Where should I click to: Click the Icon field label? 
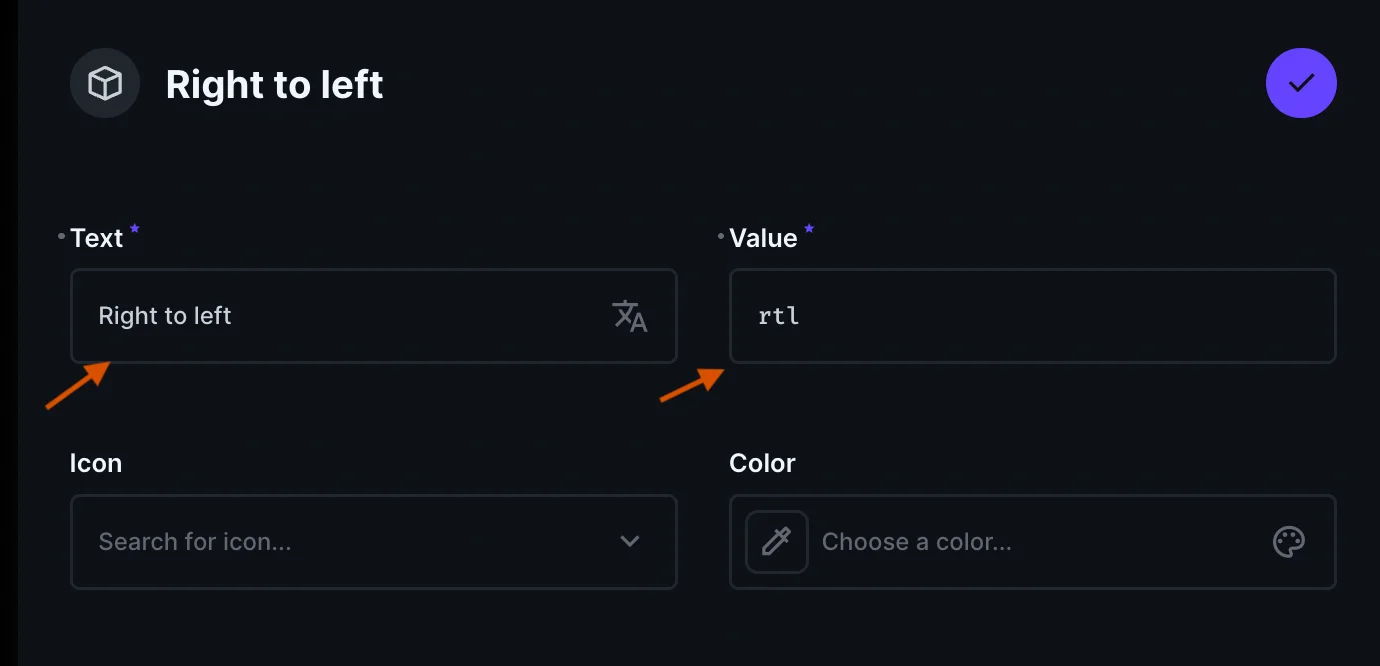[x=96, y=464]
